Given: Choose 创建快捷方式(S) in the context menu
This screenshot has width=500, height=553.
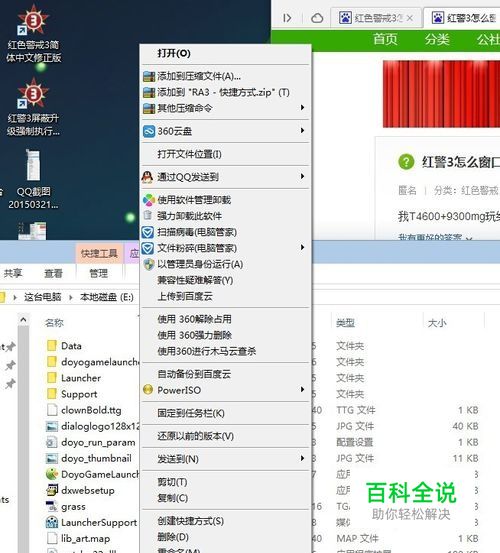Looking at the screenshot, I should 225,521.
